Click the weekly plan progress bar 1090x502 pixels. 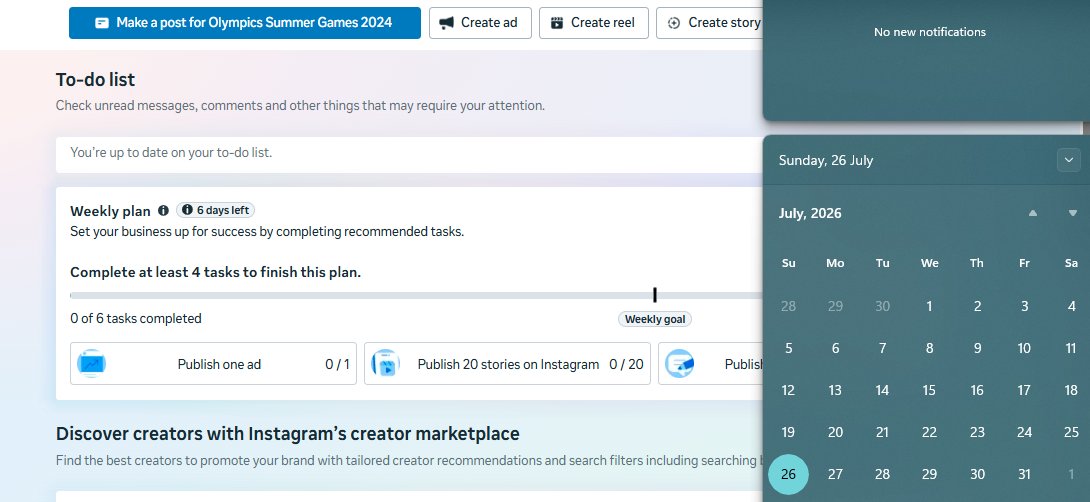tap(416, 295)
